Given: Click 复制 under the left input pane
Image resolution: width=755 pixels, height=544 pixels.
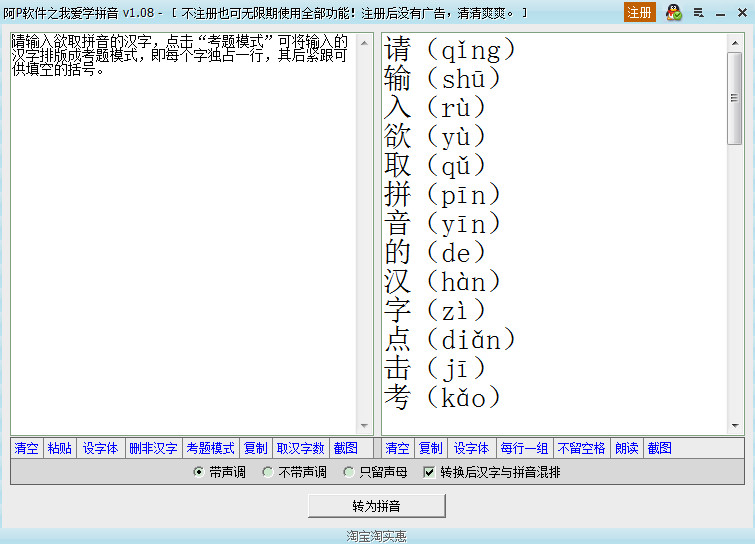Looking at the screenshot, I should (256, 448).
